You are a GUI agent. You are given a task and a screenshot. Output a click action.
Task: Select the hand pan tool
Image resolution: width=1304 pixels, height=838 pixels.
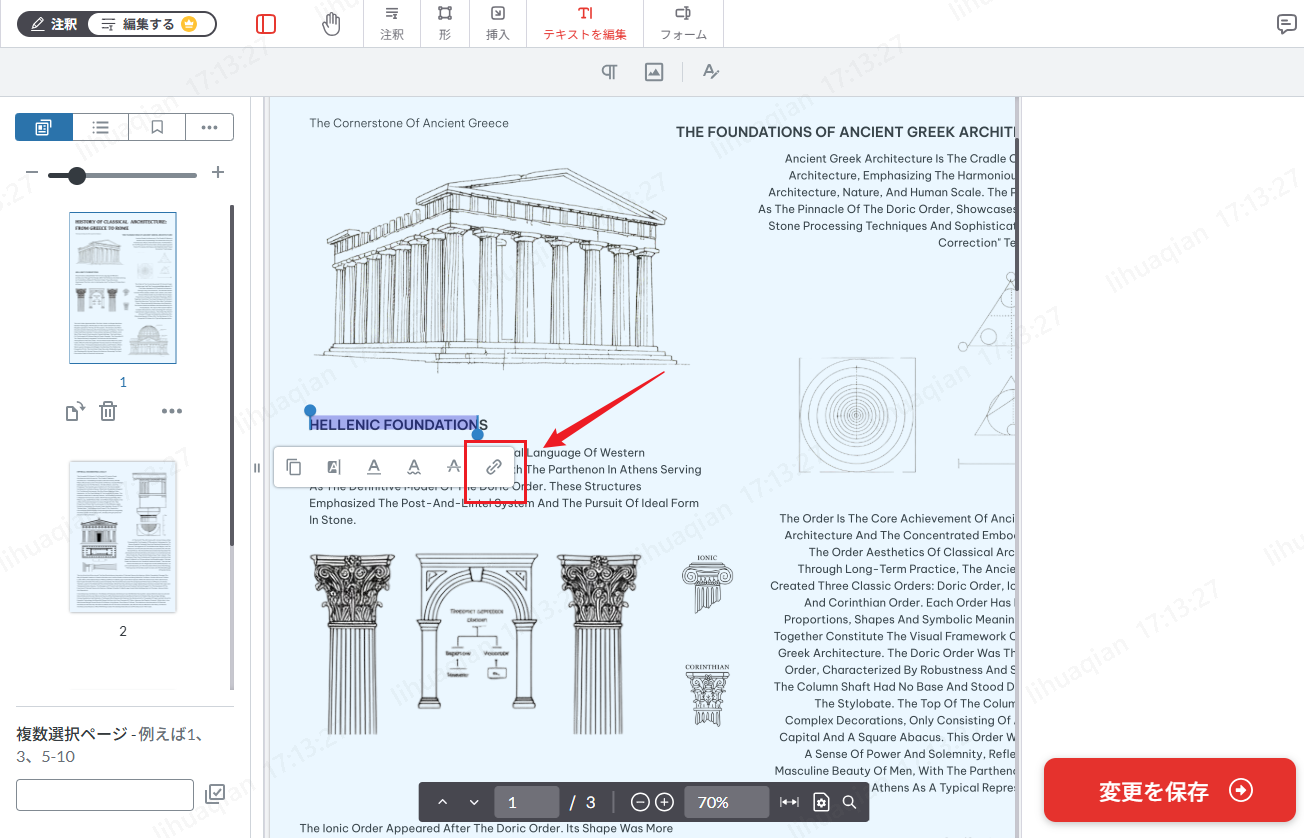(331, 24)
